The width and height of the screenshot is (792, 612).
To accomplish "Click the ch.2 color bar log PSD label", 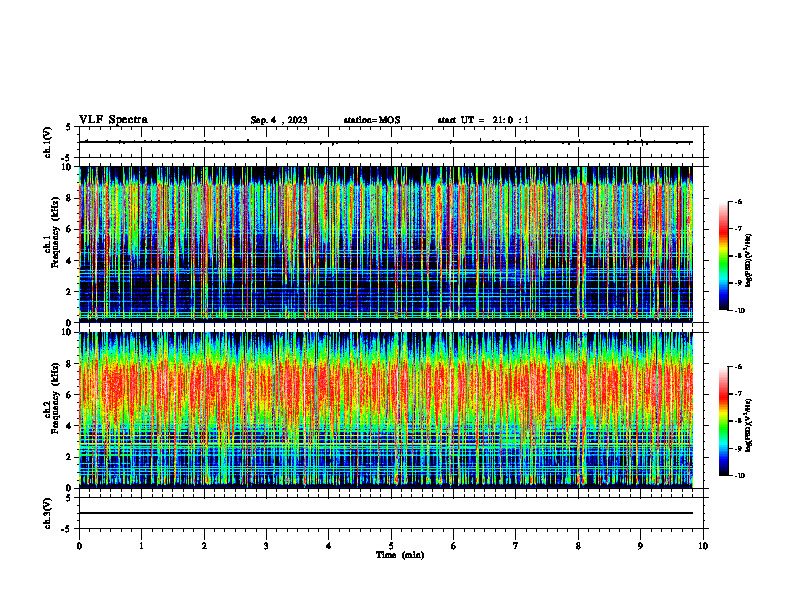I will pyautogui.click(x=749, y=426).
